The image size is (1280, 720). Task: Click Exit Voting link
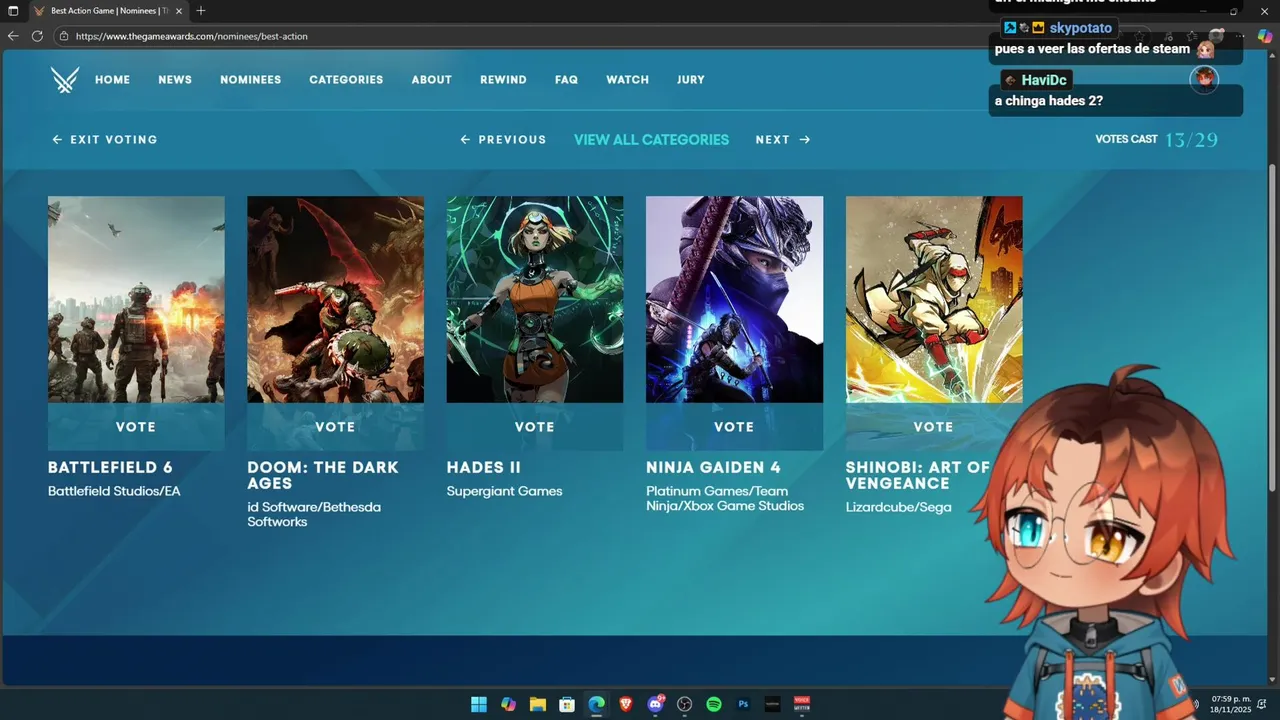[x=105, y=140]
